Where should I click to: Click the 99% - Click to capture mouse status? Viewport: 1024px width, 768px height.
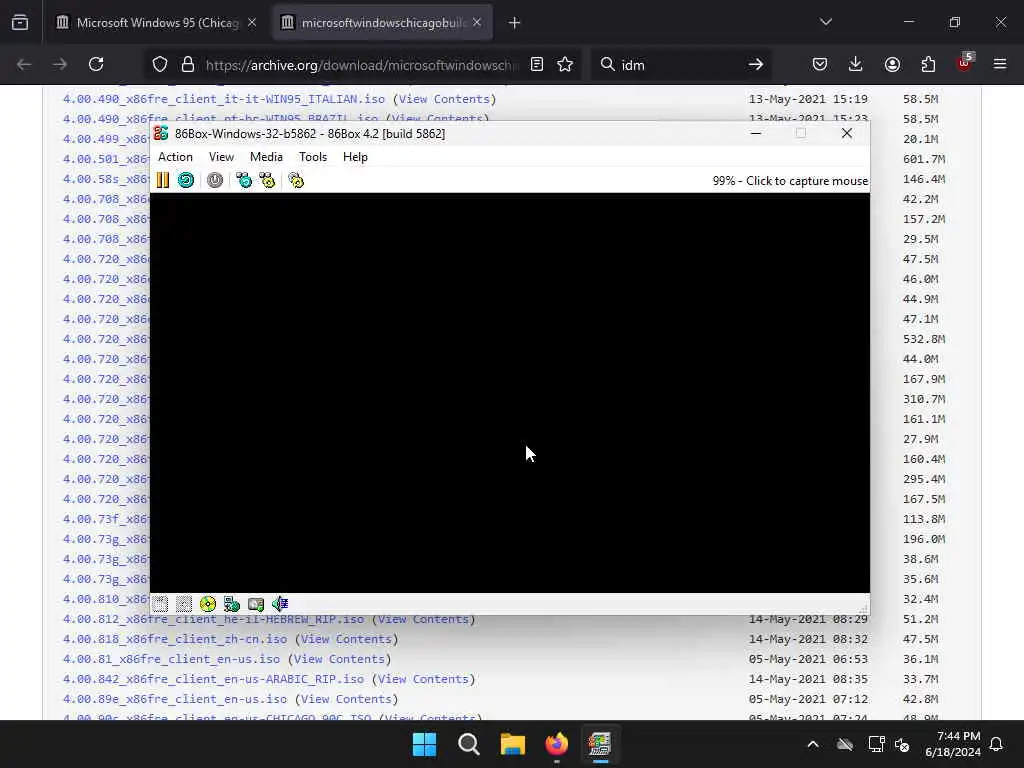tap(790, 181)
